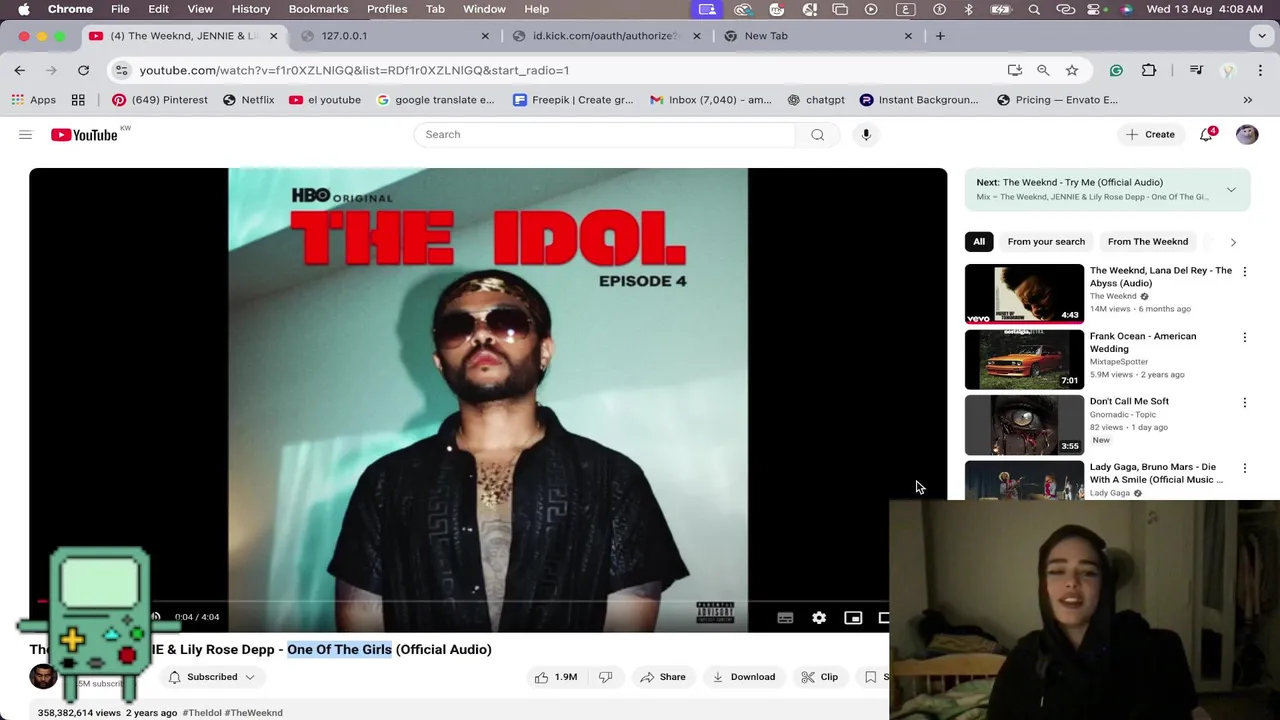Show more filter chips with right arrow
1280x720 pixels.
coord(1233,242)
